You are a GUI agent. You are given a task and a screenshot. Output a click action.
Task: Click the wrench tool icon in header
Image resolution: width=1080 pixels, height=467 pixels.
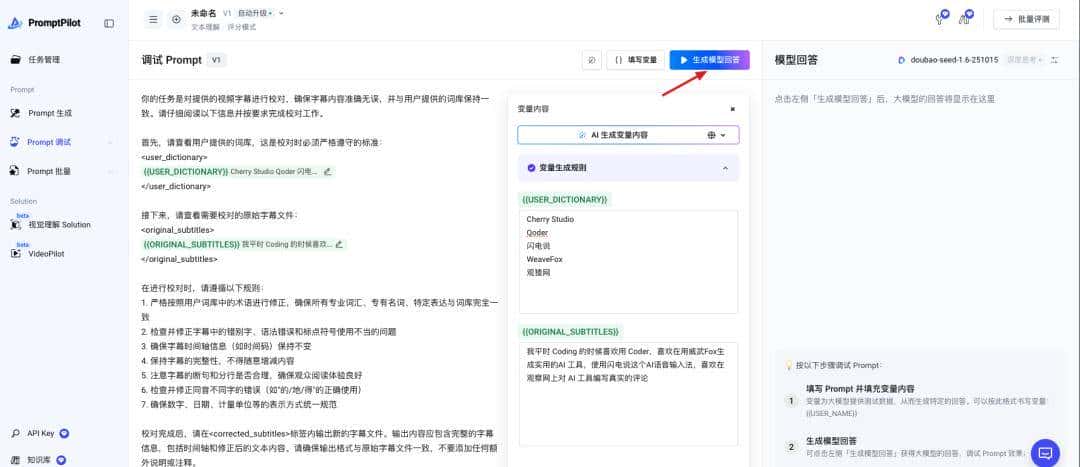[939, 19]
